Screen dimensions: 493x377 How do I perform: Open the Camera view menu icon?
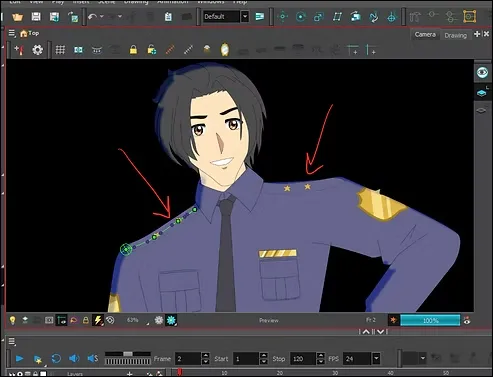click(12, 33)
